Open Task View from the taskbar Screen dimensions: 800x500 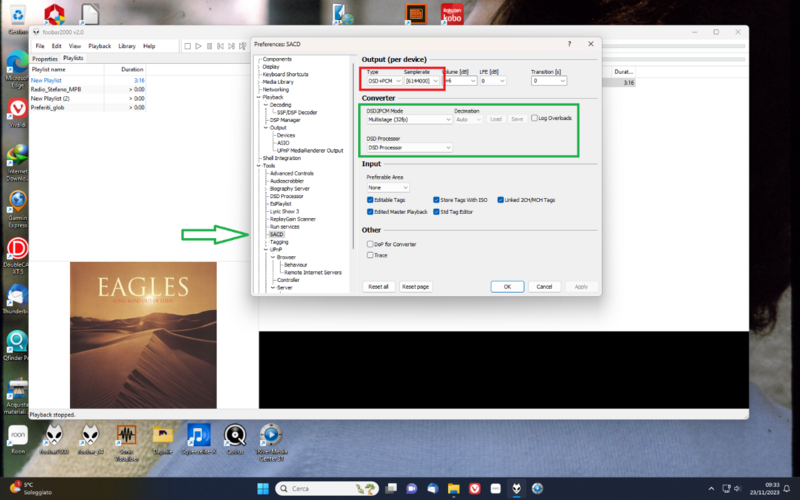(x=391, y=488)
